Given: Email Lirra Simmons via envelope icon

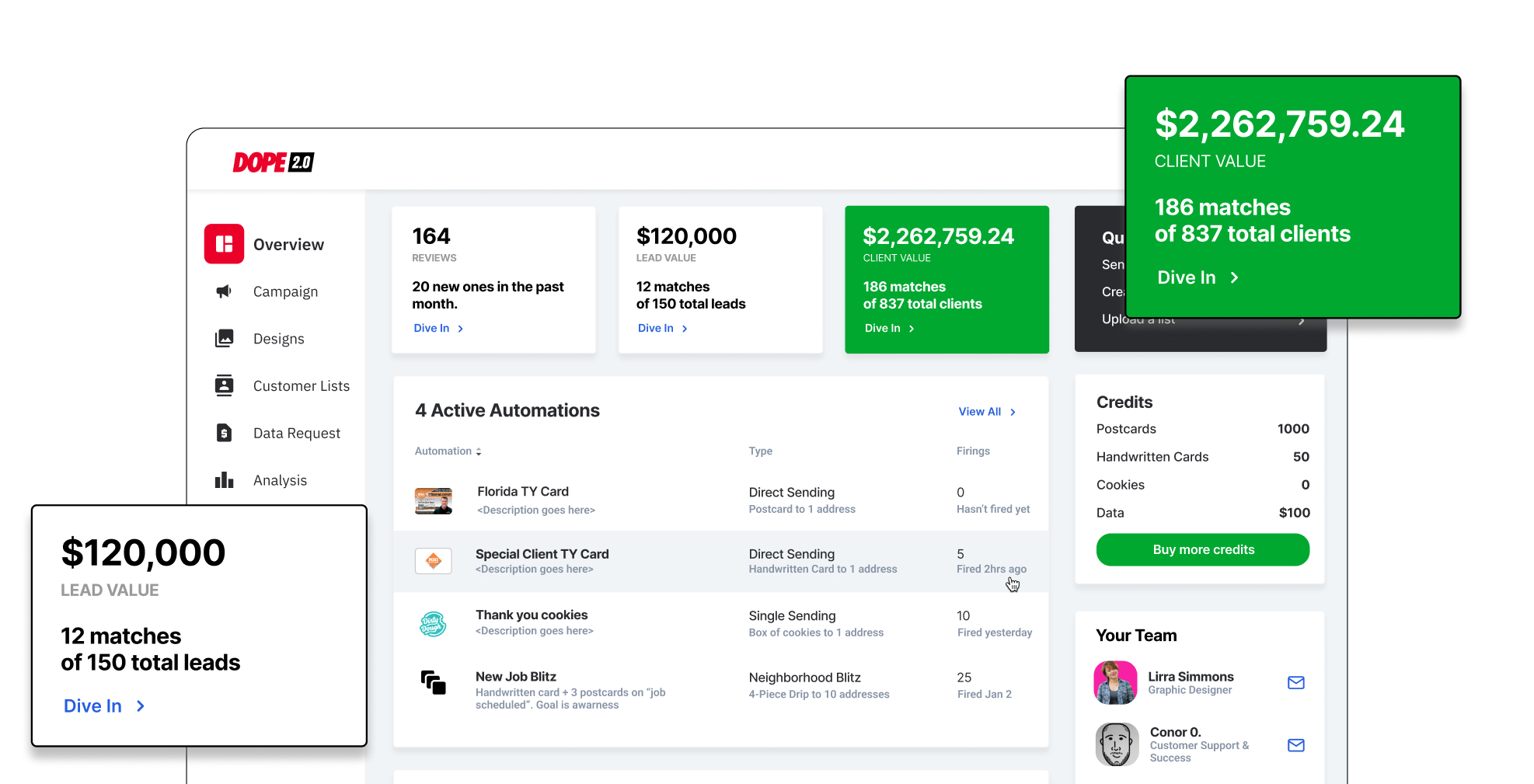Looking at the screenshot, I should (1295, 683).
